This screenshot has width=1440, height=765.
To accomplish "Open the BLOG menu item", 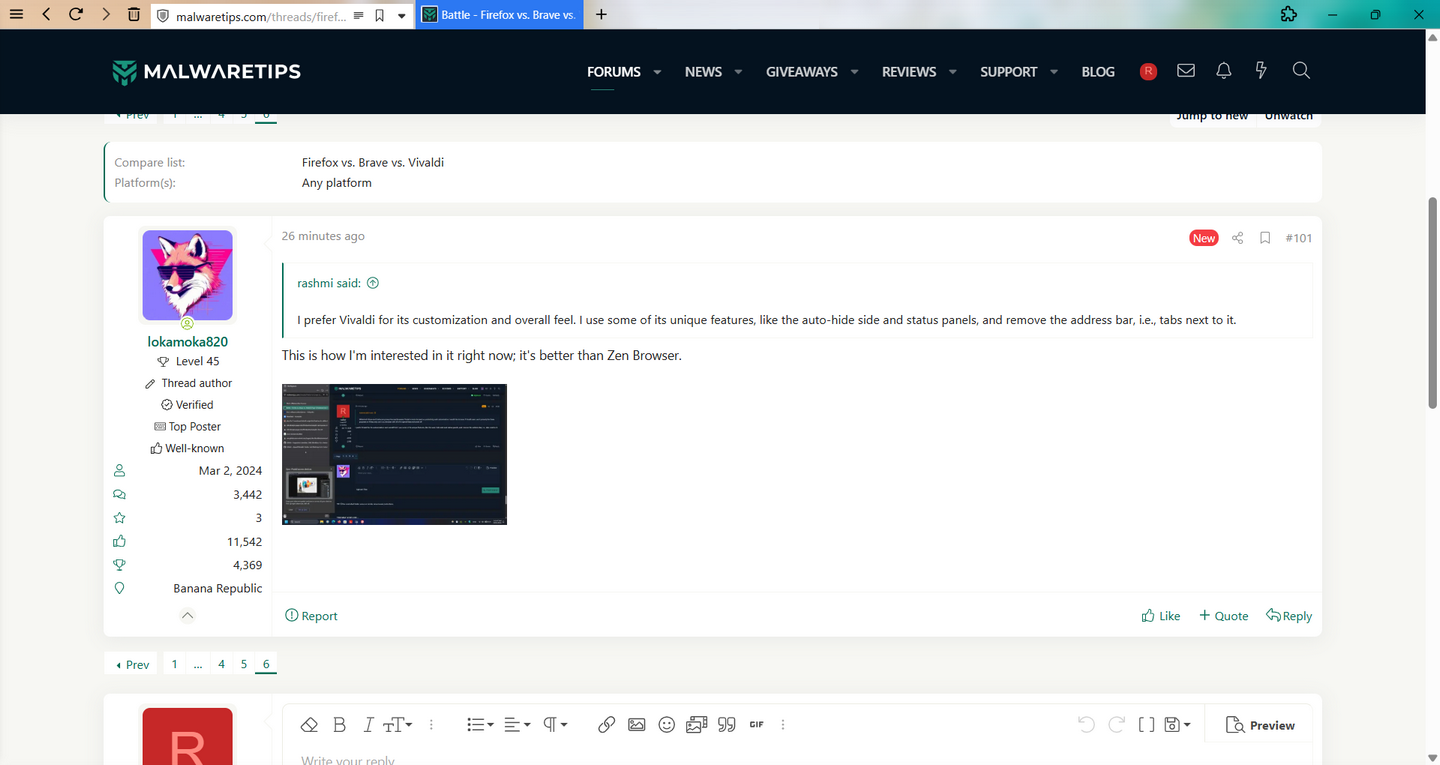I will tap(1098, 72).
